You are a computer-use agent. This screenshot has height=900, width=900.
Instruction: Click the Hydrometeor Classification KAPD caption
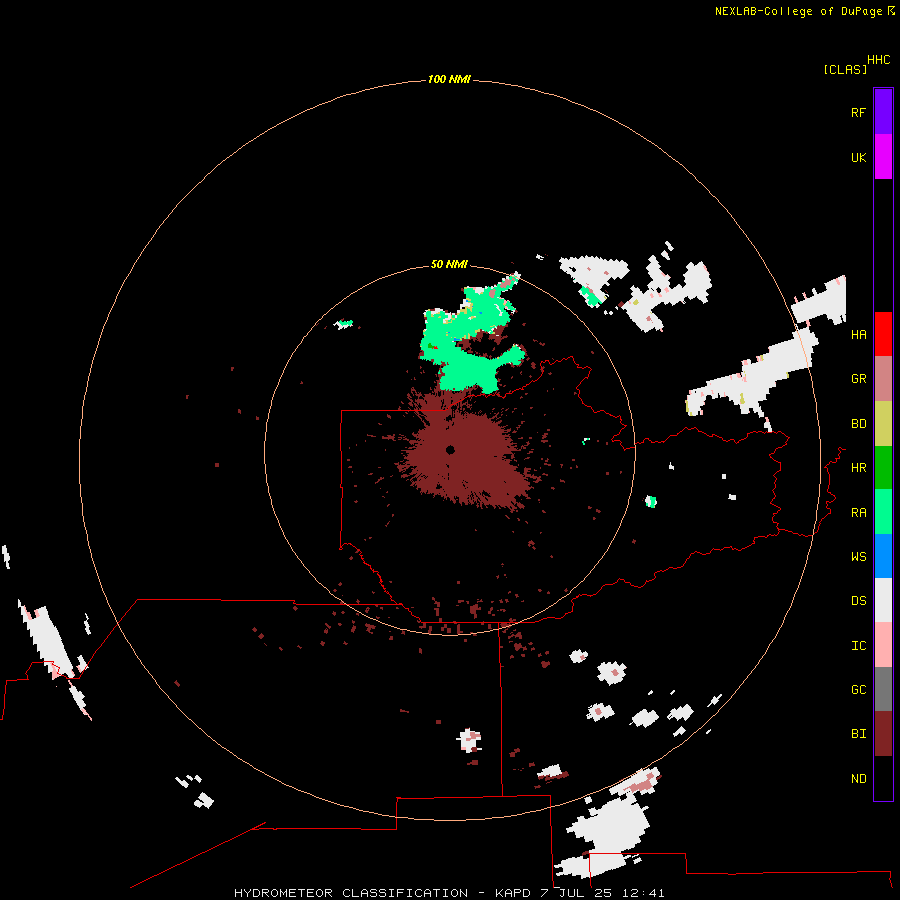(449, 893)
